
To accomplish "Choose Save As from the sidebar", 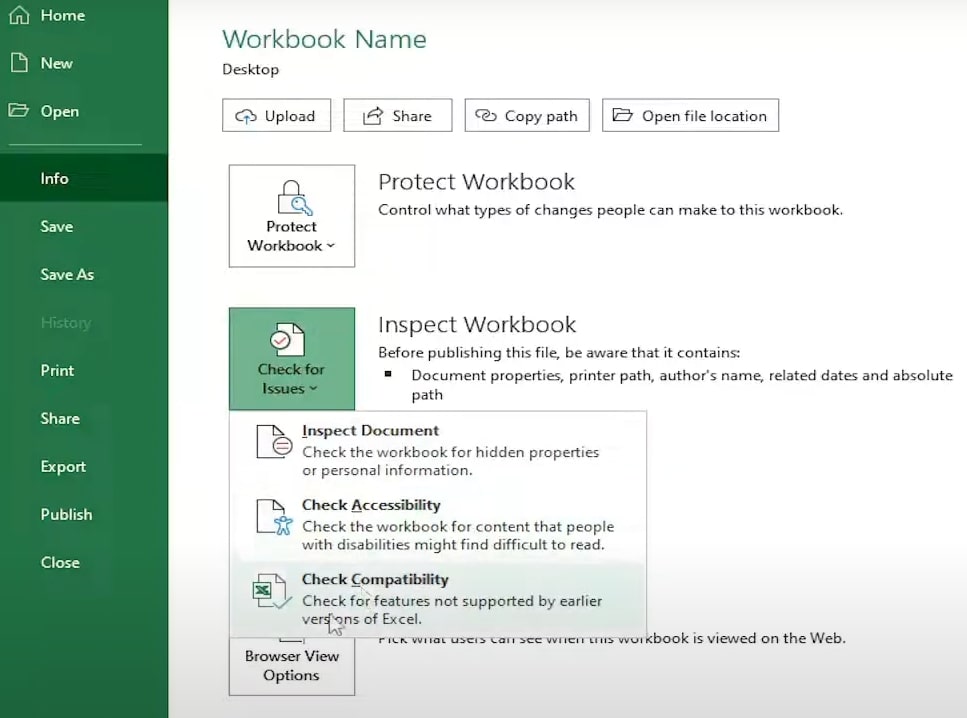I will pos(67,274).
